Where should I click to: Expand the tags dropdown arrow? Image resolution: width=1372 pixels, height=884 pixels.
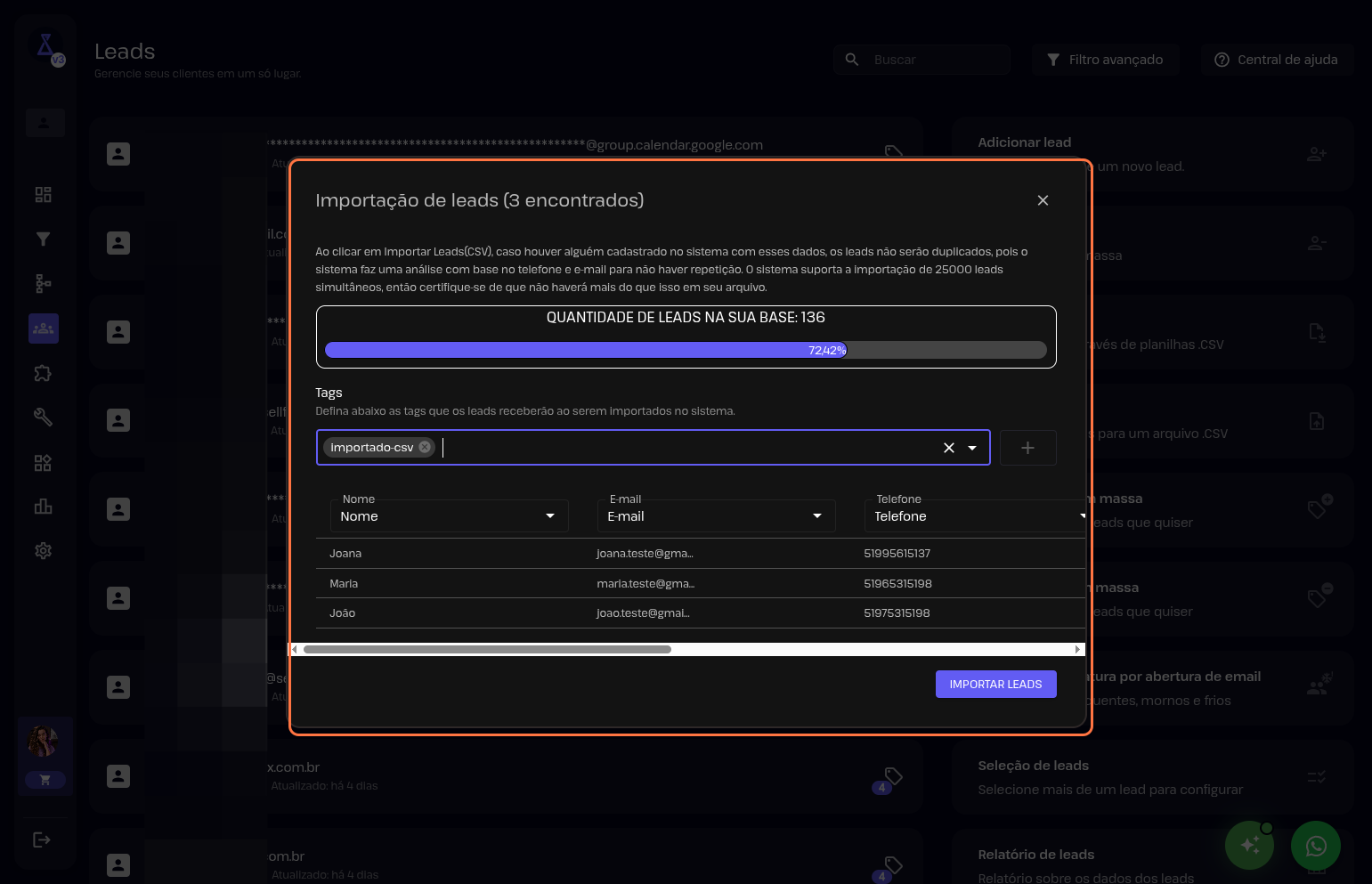click(x=972, y=448)
